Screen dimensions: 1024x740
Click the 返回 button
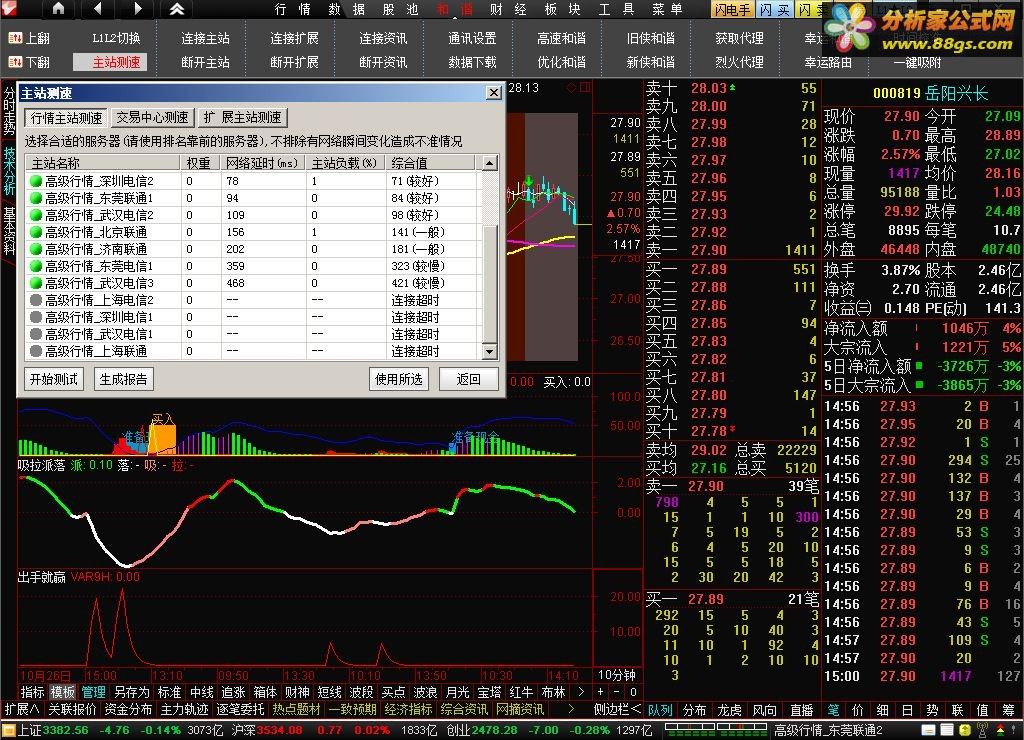(x=468, y=379)
